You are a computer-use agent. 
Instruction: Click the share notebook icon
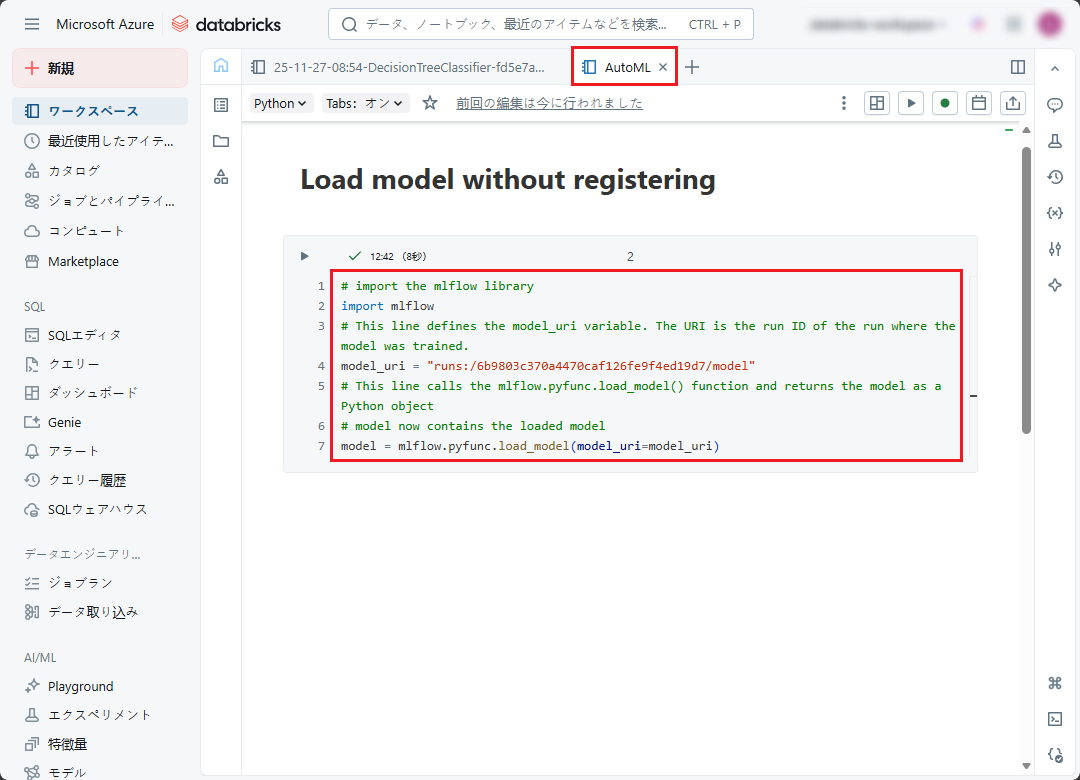[x=1013, y=103]
